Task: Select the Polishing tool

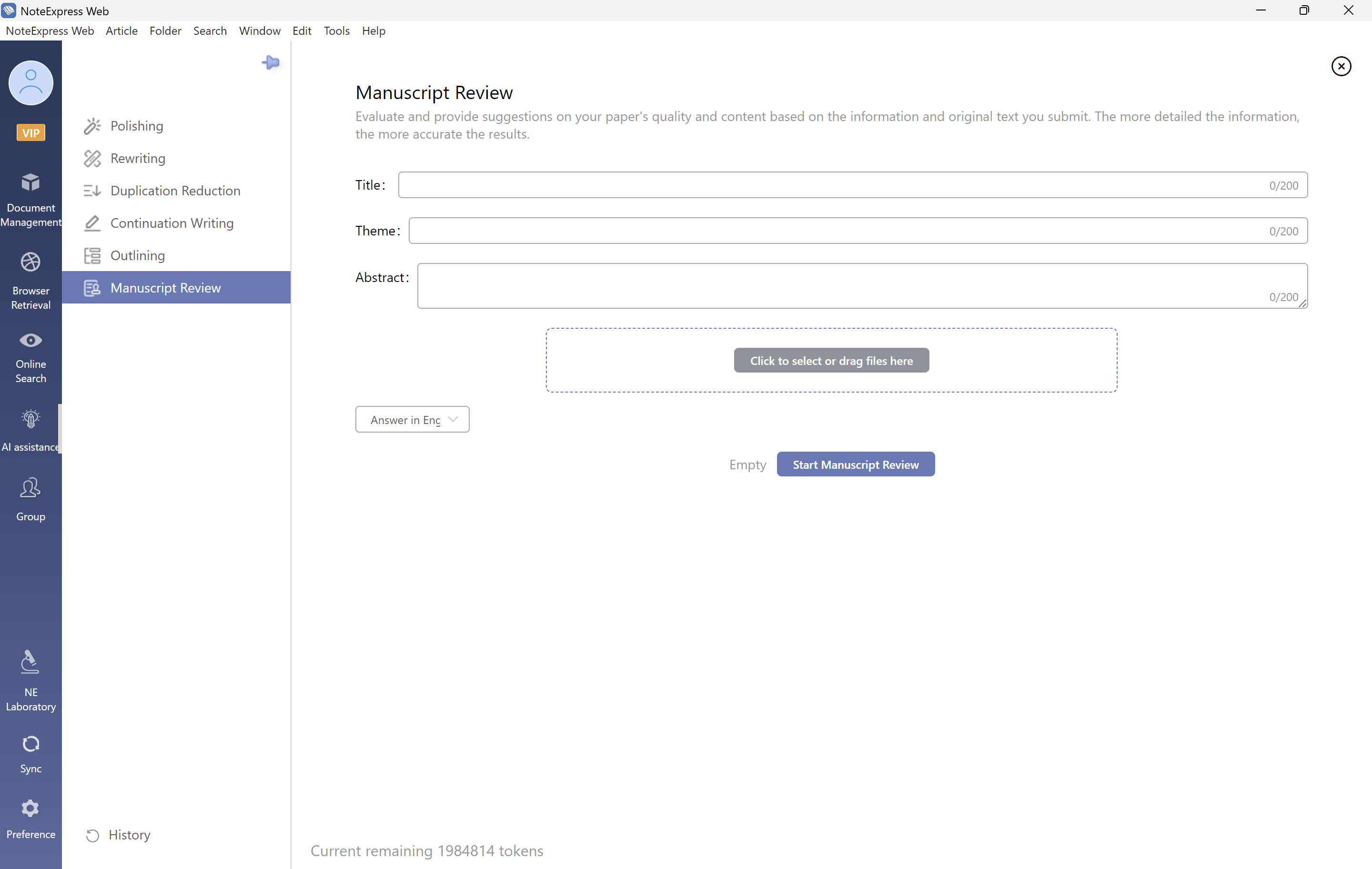Action: (x=177, y=126)
